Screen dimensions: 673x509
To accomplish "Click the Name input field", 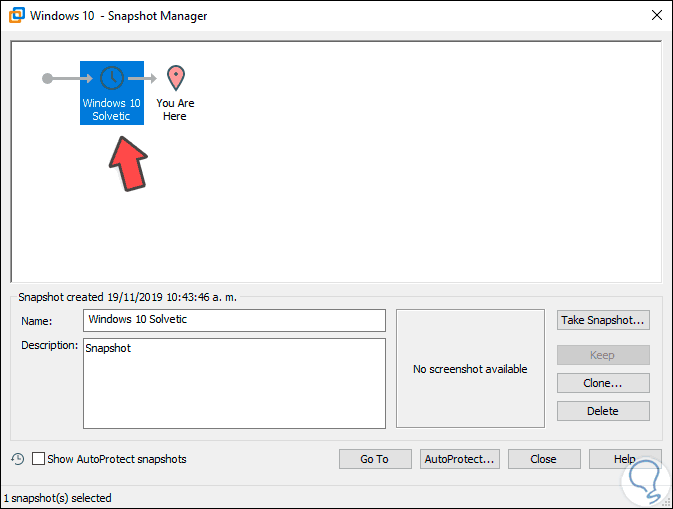I will [234, 320].
